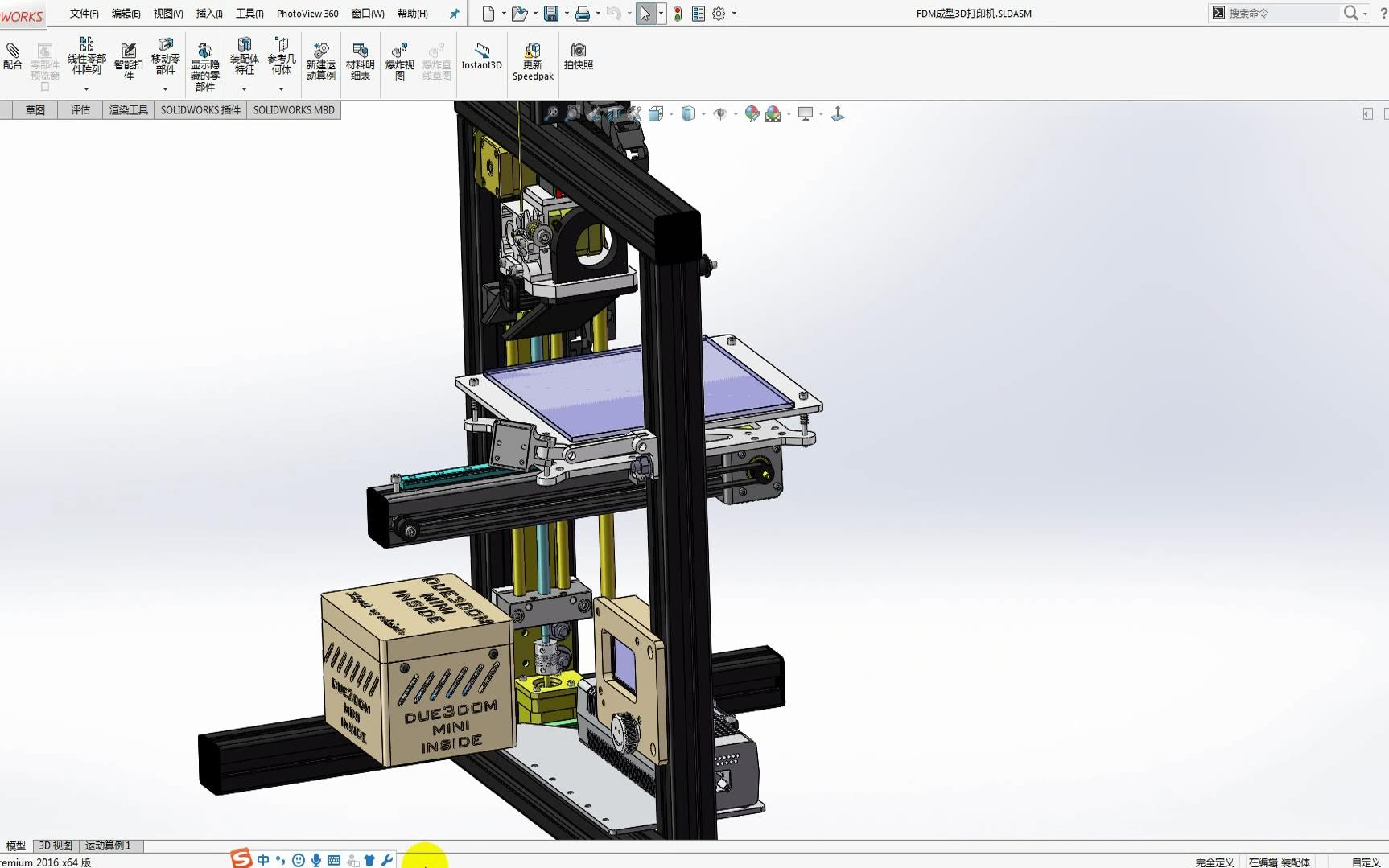Screen dimensions: 1389x868
Task: Click View Settings monitor icon
Action: coord(806,114)
